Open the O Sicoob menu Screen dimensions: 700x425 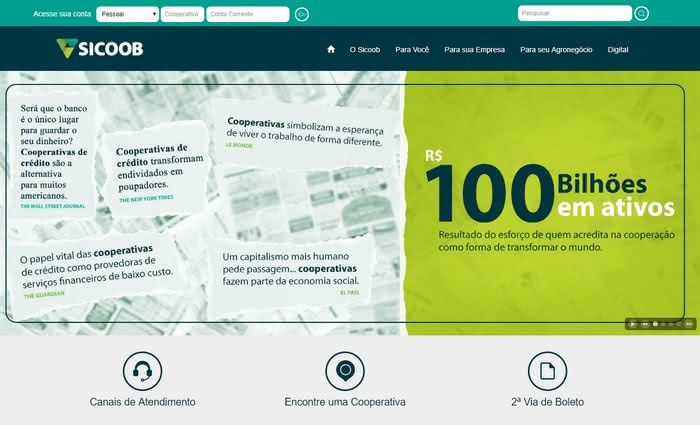pyautogui.click(x=365, y=50)
